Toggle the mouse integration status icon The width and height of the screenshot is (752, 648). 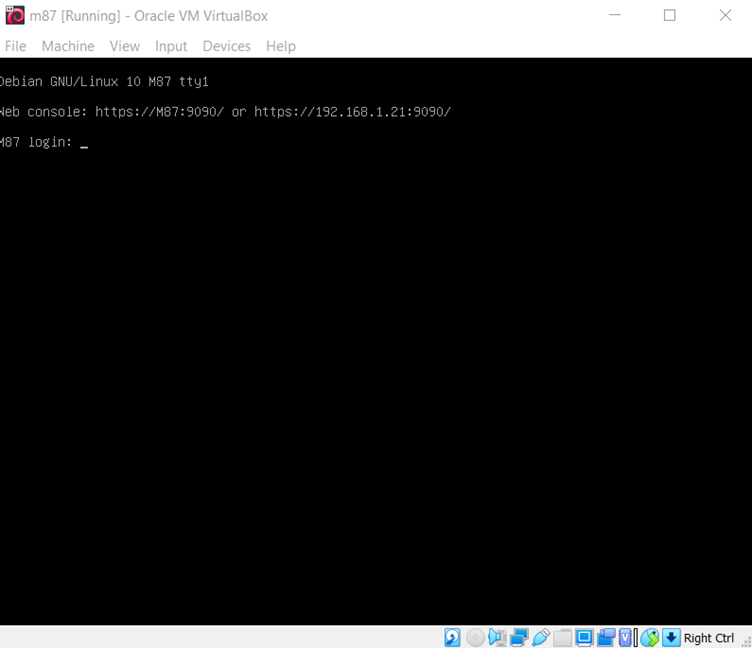click(x=650, y=637)
